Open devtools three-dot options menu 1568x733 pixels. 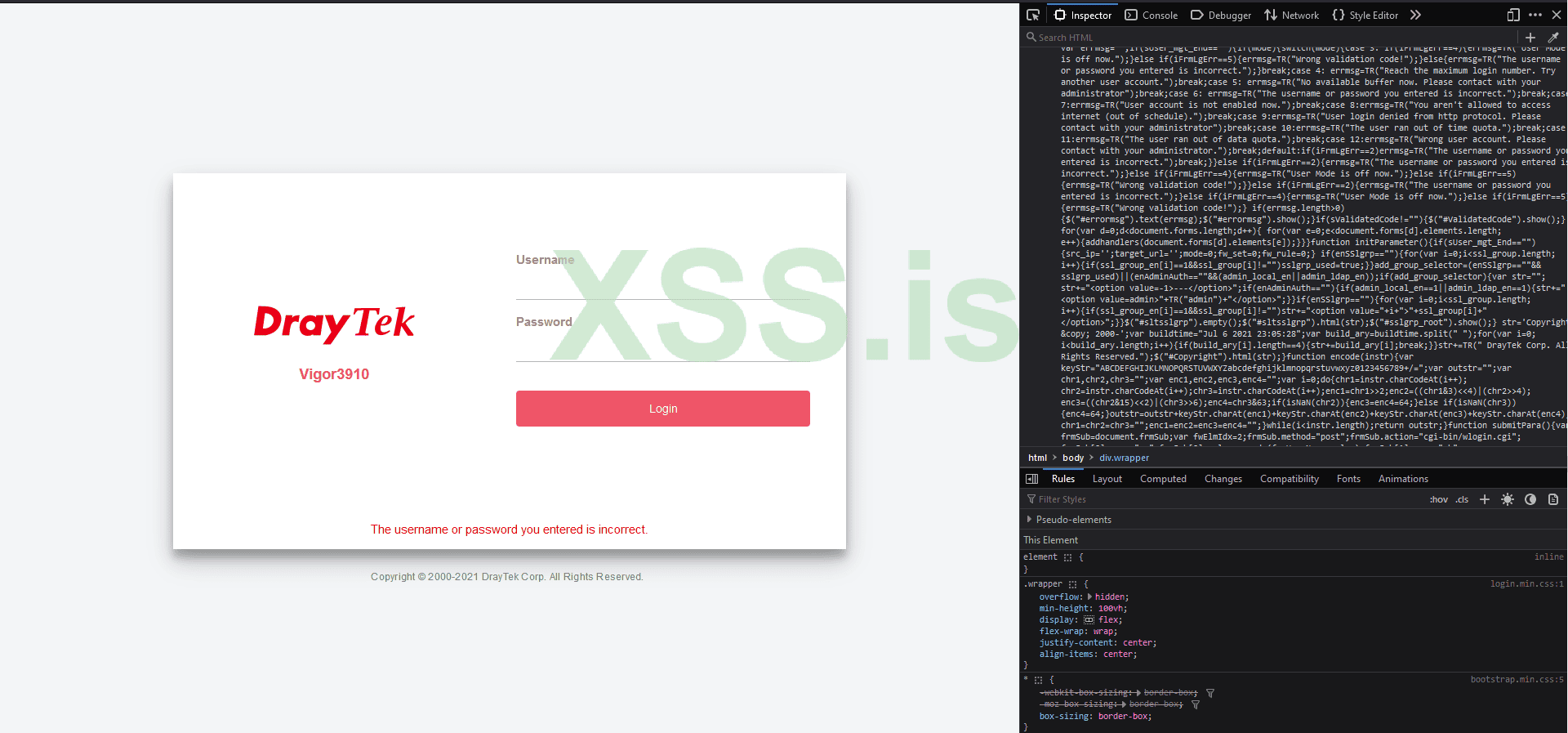tap(1535, 15)
